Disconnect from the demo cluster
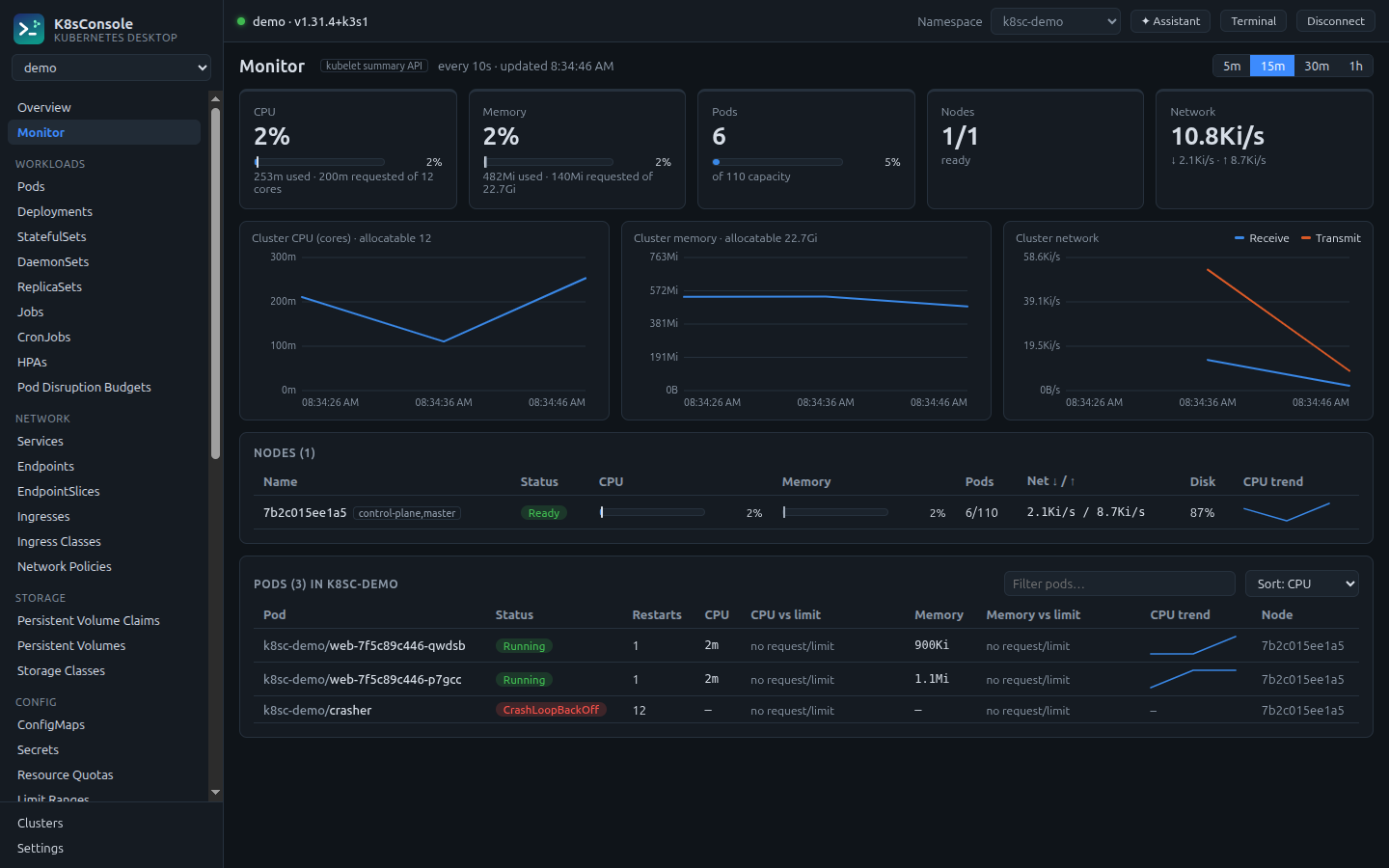1389x868 pixels. coord(1335,21)
